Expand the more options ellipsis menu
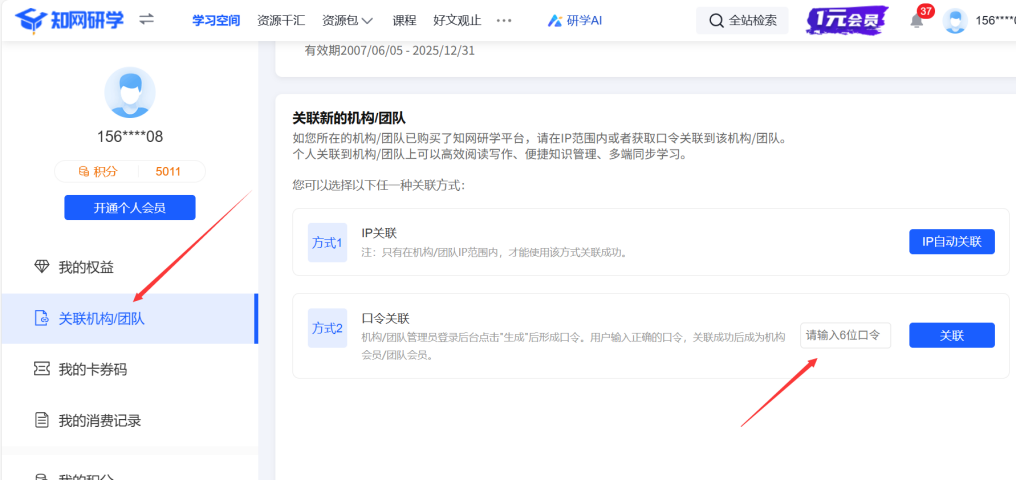 [504, 20]
